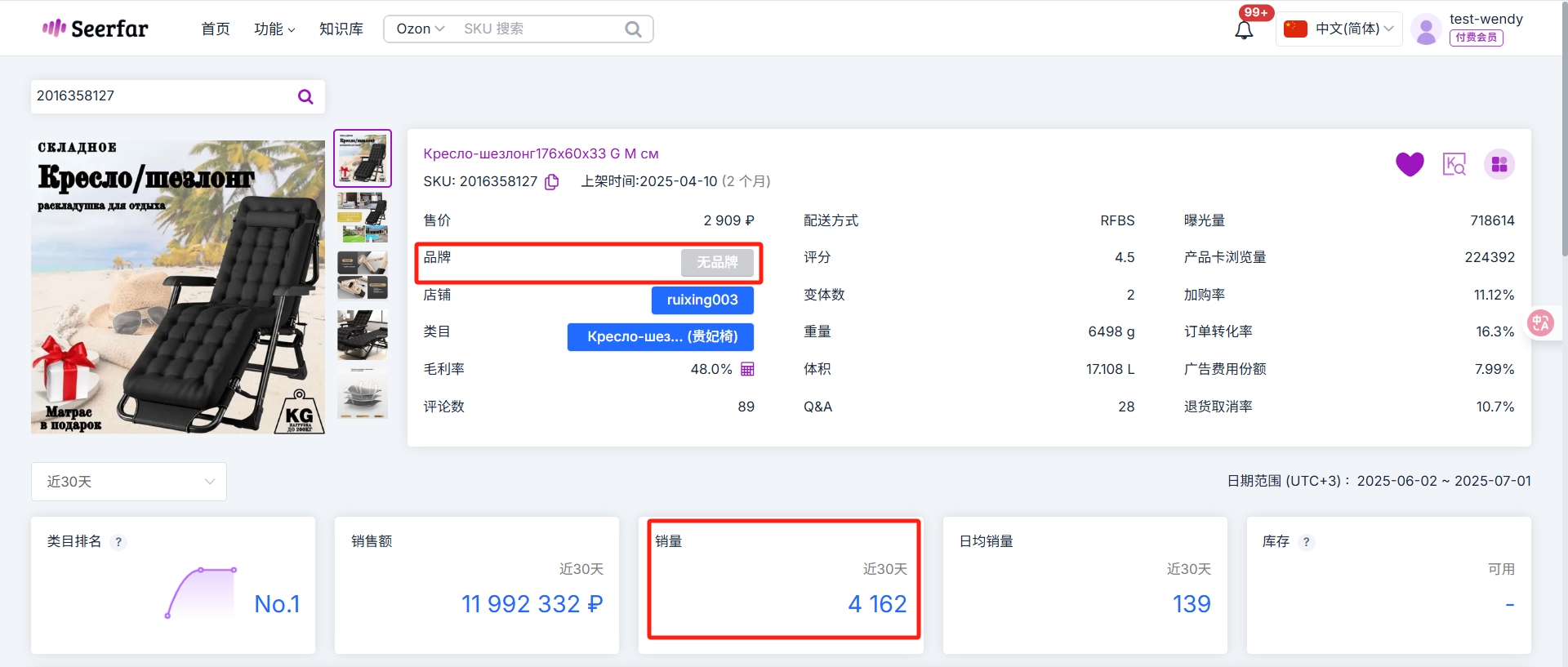
Task: Click the Кресло-шез... category button
Action: click(661, 336)
